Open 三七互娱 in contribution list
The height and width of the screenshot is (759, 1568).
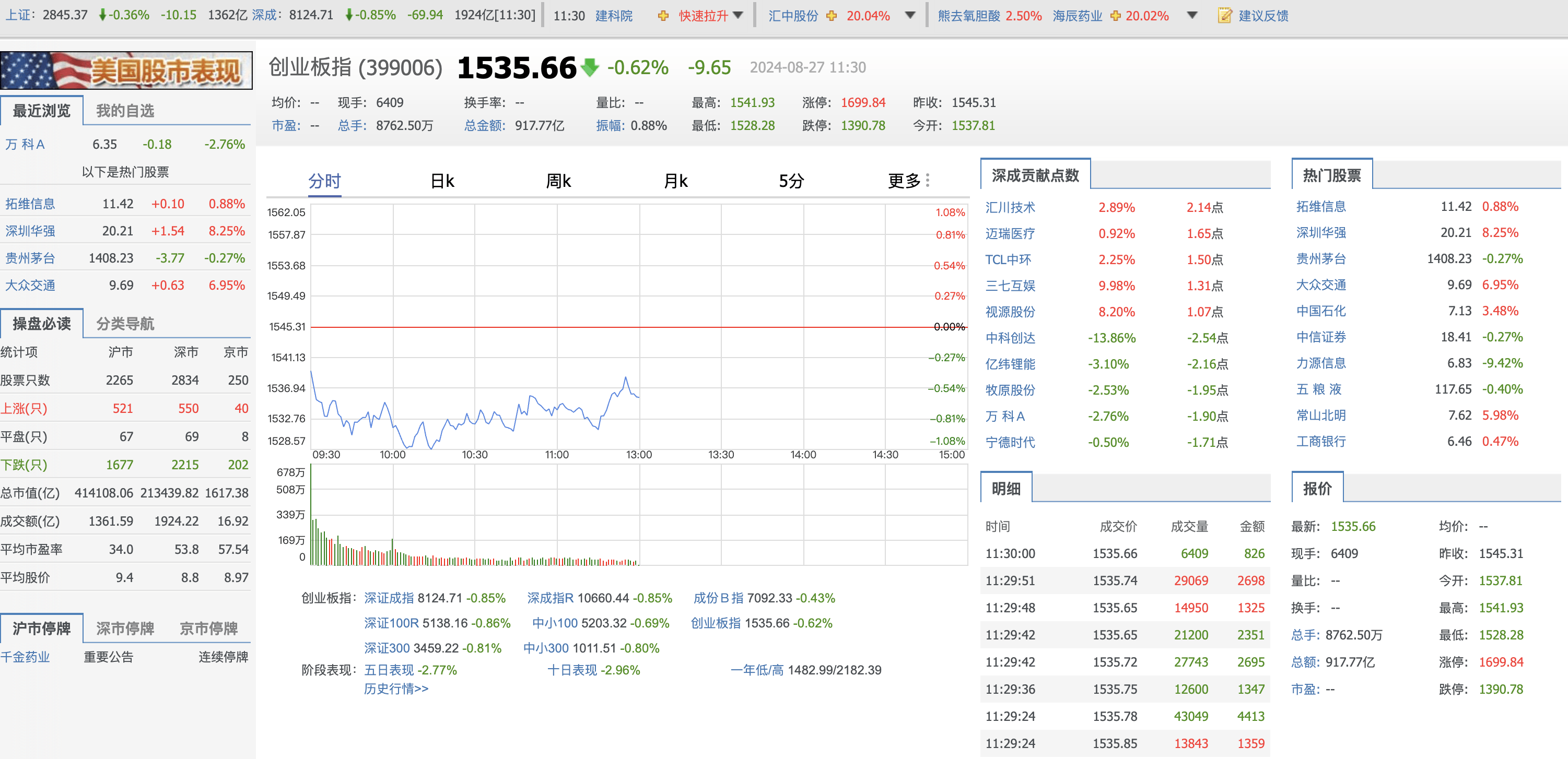click(x=1010, y=286)
